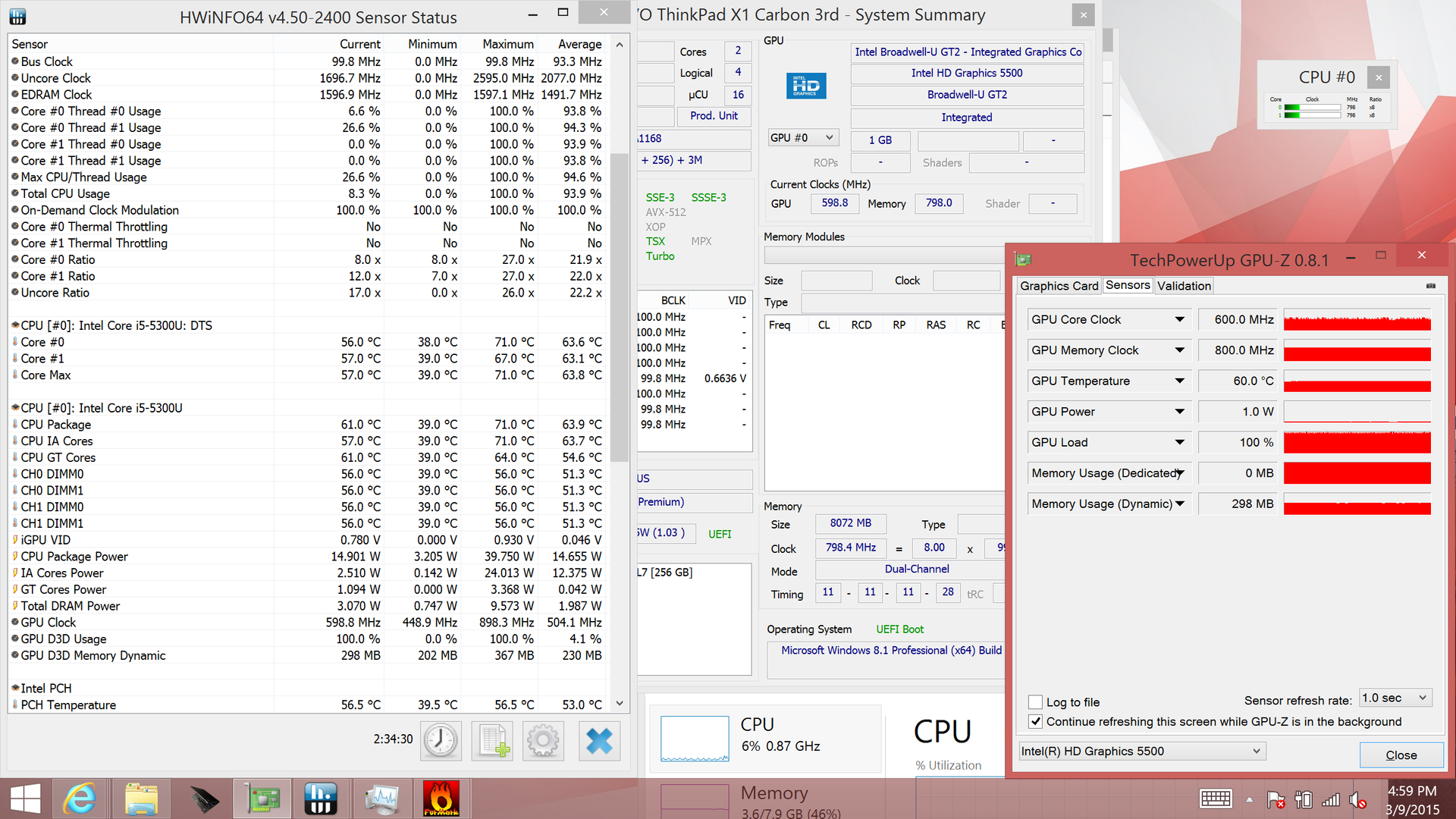The width and height of the screenshot is (1456, 819).
Task: Uncheck continue refreshing in background checkbox
Action: coord(1035,722)
